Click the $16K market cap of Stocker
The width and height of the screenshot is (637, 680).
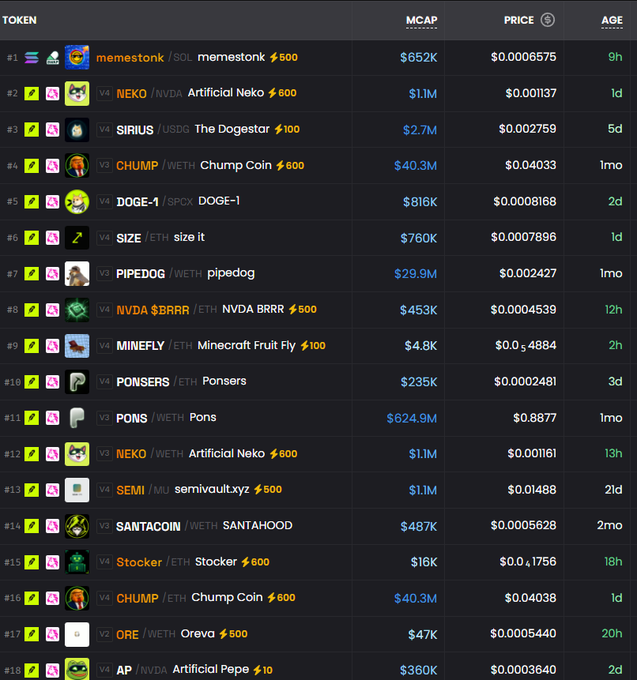pos(424,562)
